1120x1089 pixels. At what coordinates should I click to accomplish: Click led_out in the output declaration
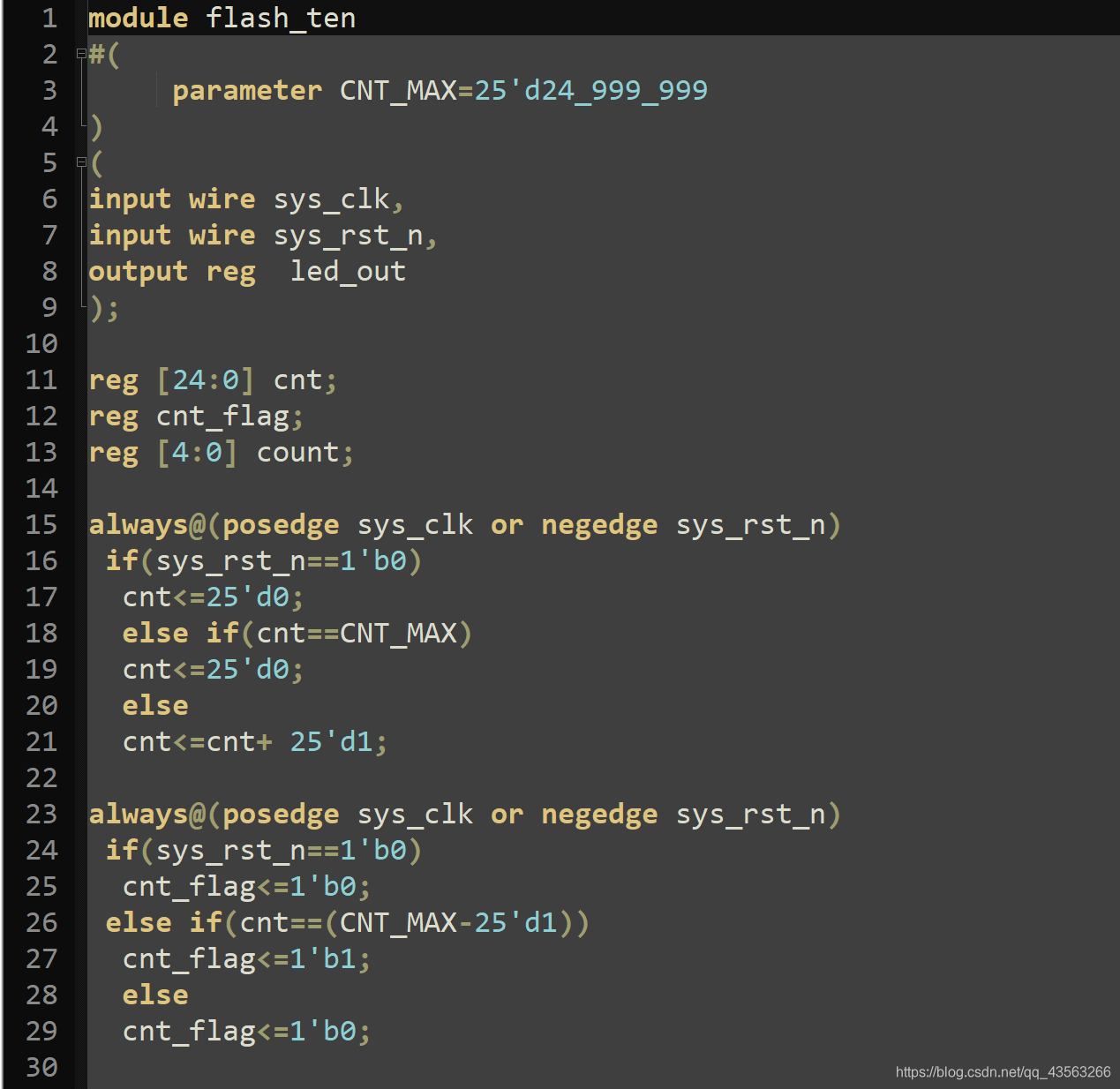[349, 272]
